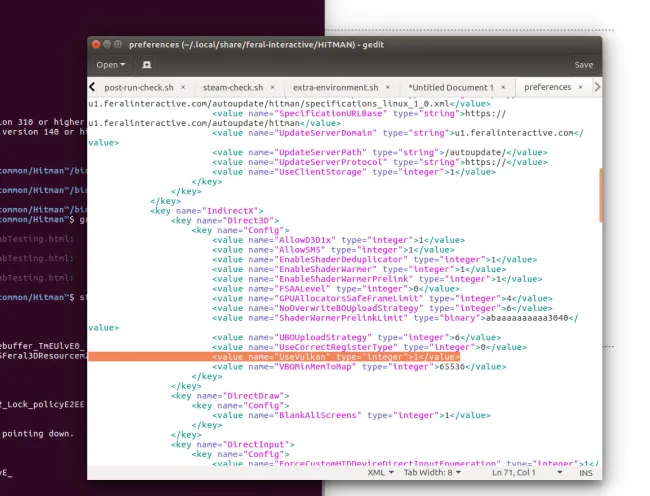Click the UseCorrectRegisterType line
Image resolution: width=650 pixels, height=496 pixels.
pos(369,347)
